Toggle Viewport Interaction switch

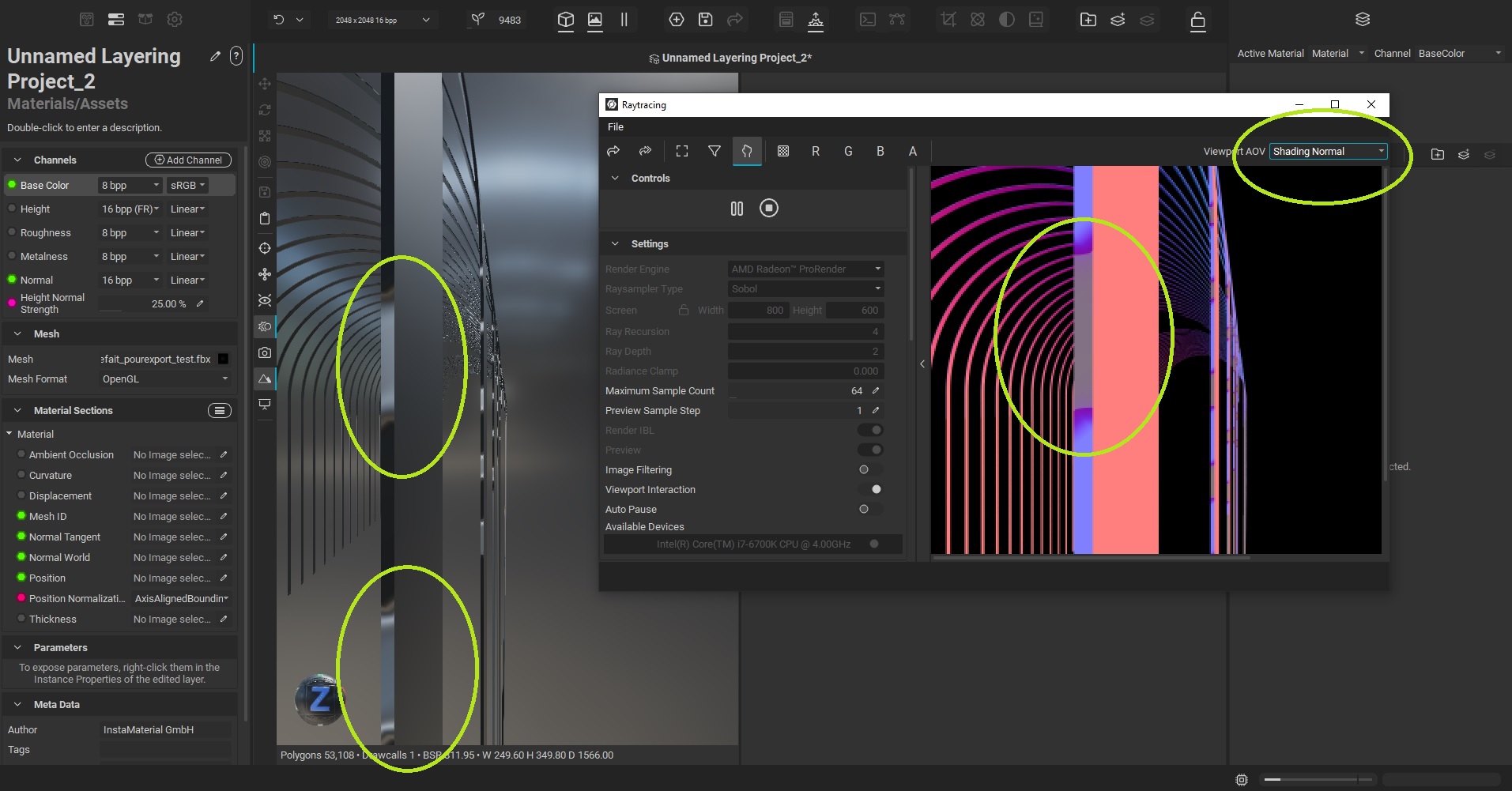click(870, 489)
